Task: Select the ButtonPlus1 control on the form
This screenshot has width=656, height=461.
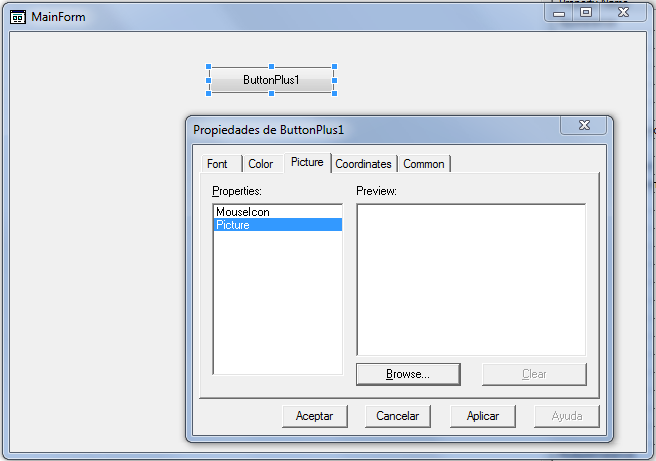Action: pos(272,80)
